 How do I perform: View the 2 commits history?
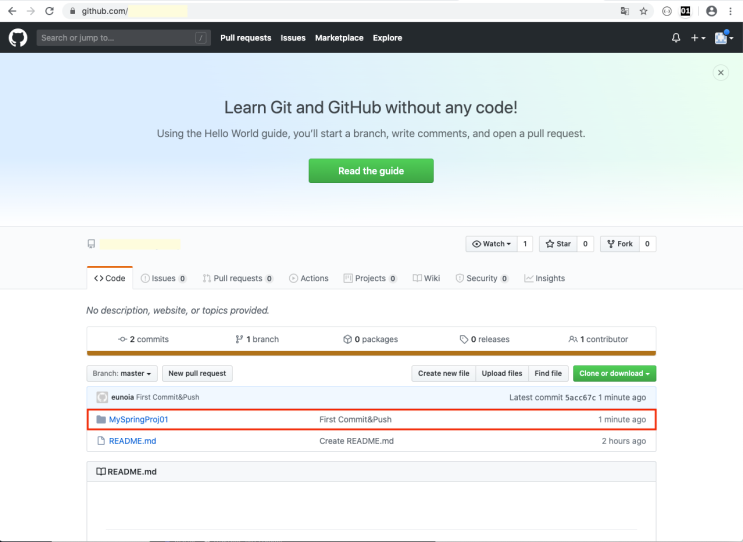(144, 339)
